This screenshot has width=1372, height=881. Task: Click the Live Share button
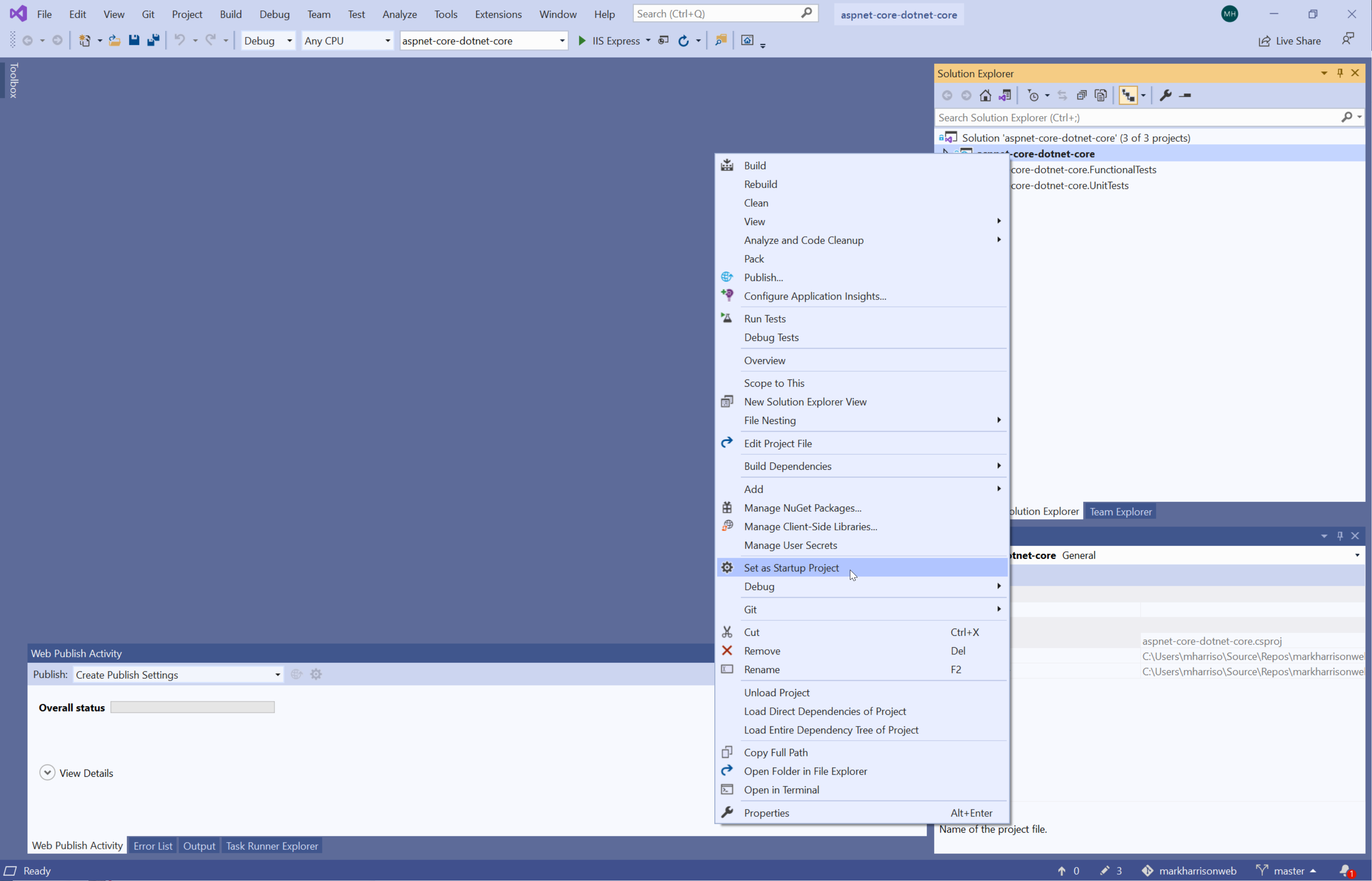click(1290, 41)
